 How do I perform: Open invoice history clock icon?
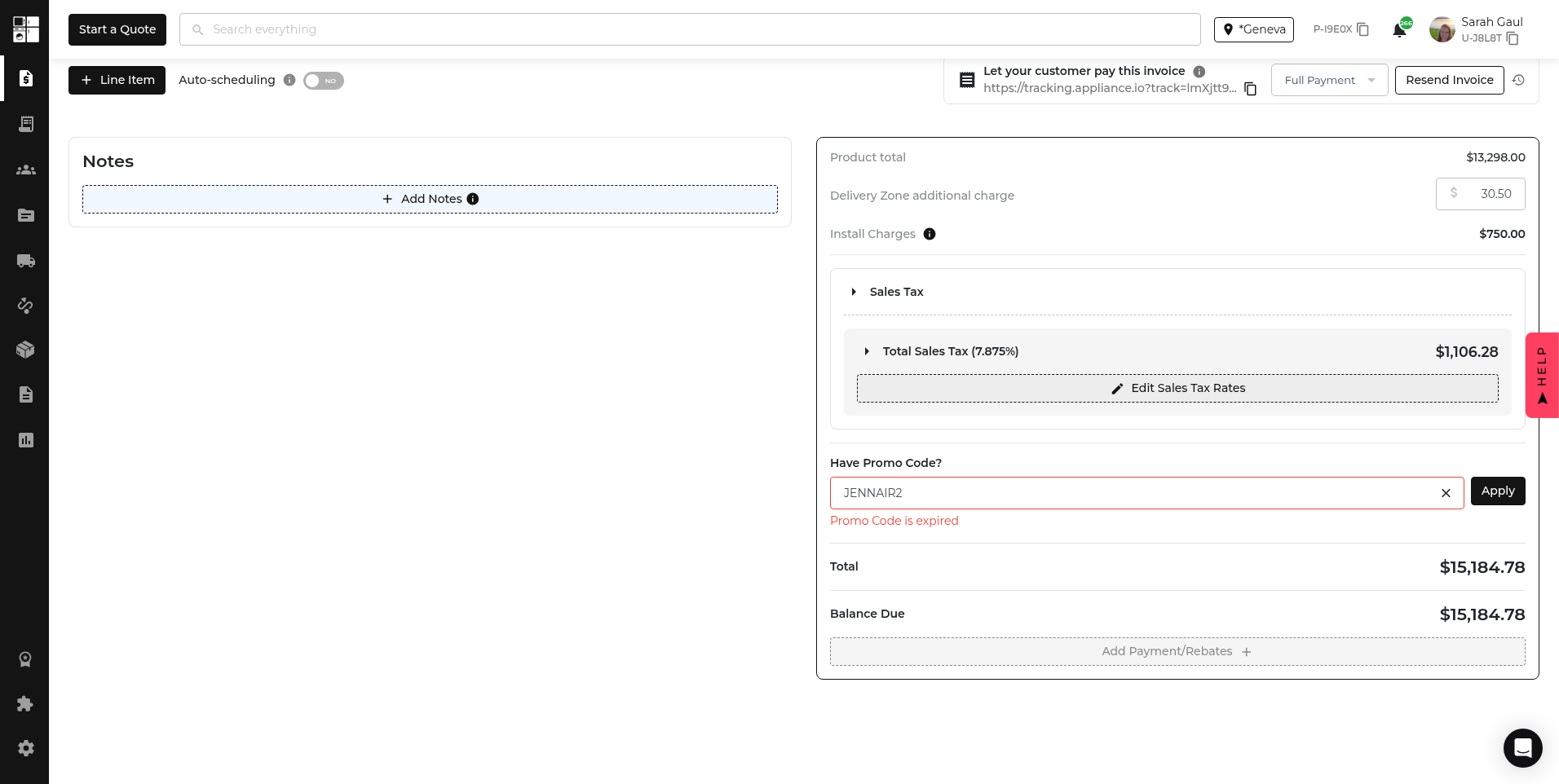tap(1518, 80)
